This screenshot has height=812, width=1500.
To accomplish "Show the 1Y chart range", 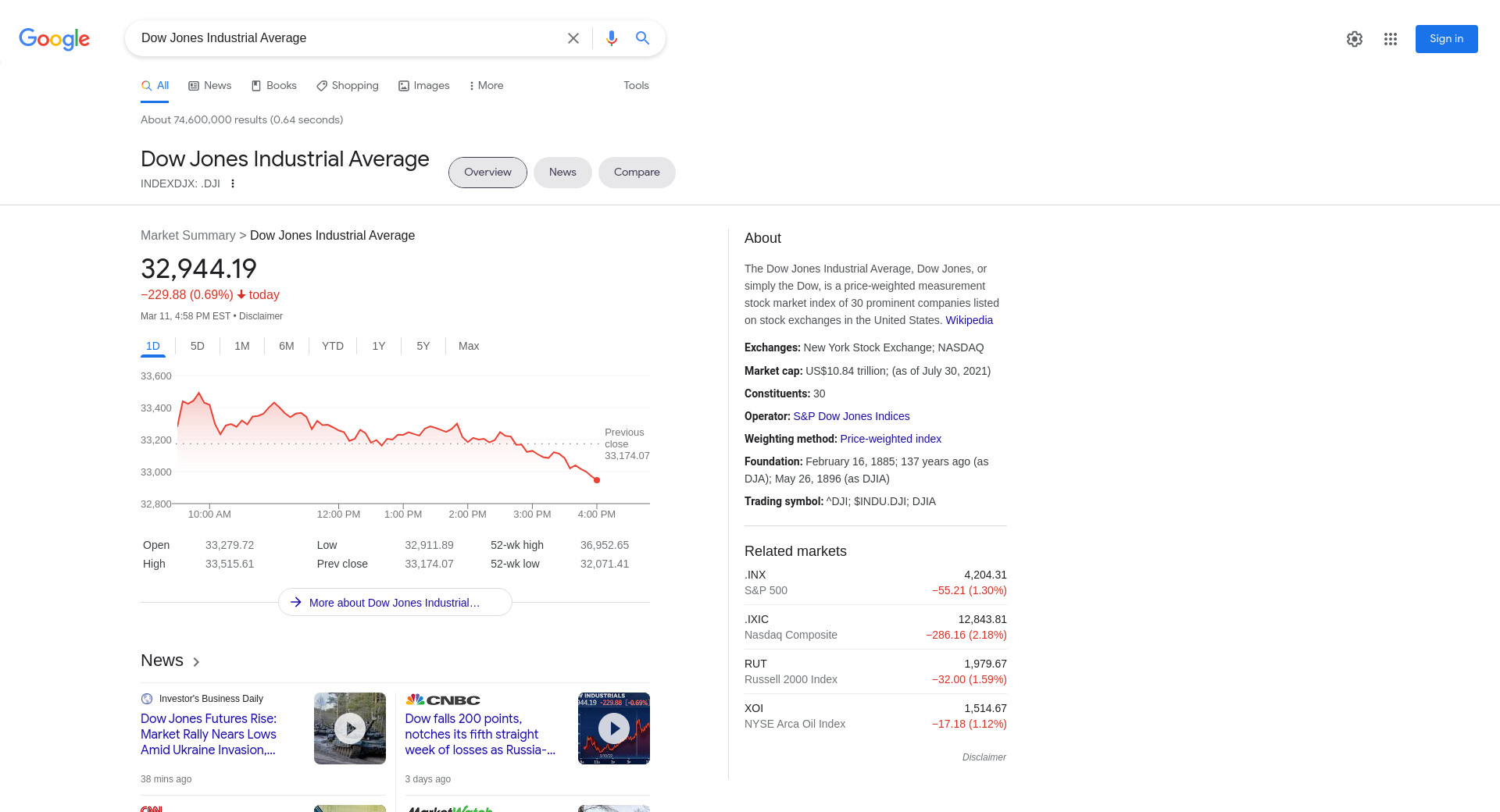I will (378, 346).
